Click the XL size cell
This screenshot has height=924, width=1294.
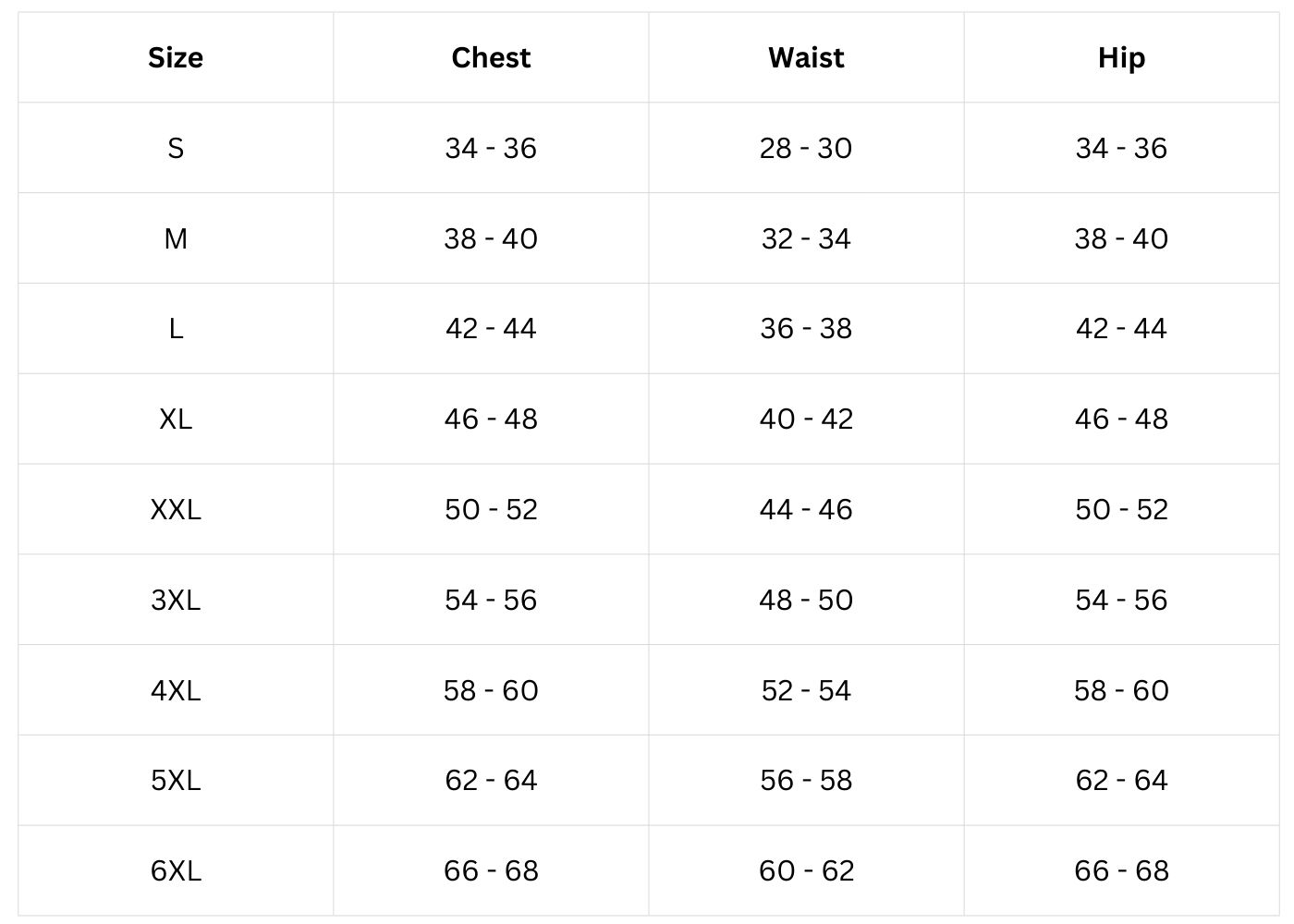click(x=176, y=419)
